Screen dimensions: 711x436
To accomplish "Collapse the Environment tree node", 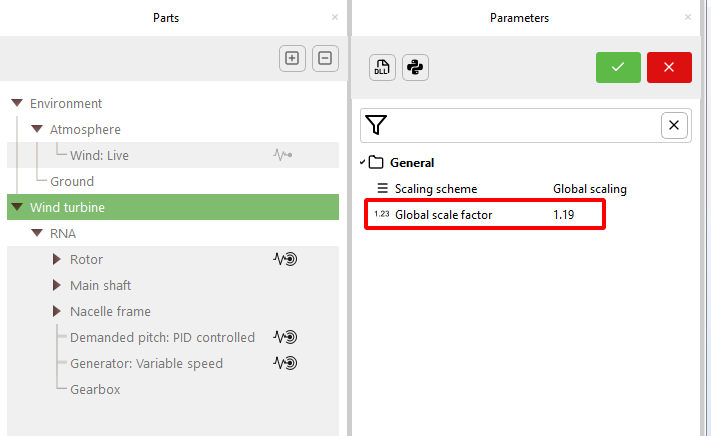I will click(17, 103).
